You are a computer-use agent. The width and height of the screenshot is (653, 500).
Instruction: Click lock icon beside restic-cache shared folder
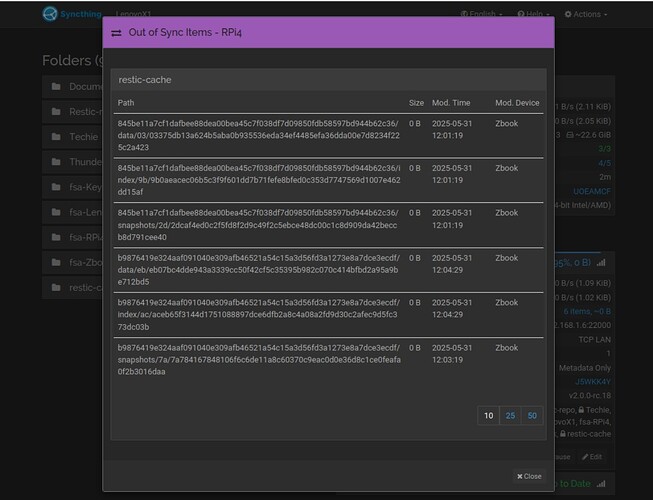(563, 434)
